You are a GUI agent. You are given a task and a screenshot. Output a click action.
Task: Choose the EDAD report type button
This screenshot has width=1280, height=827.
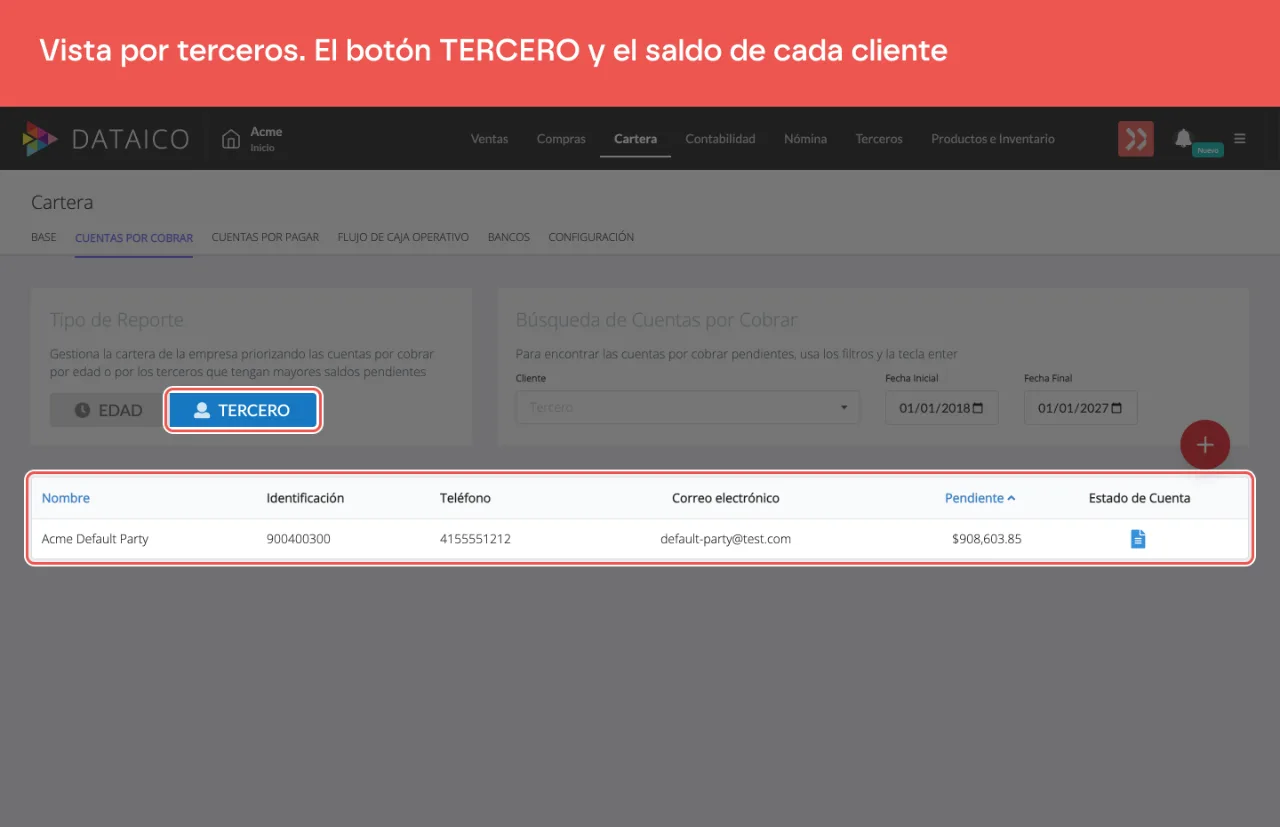[x=108, y=410]
